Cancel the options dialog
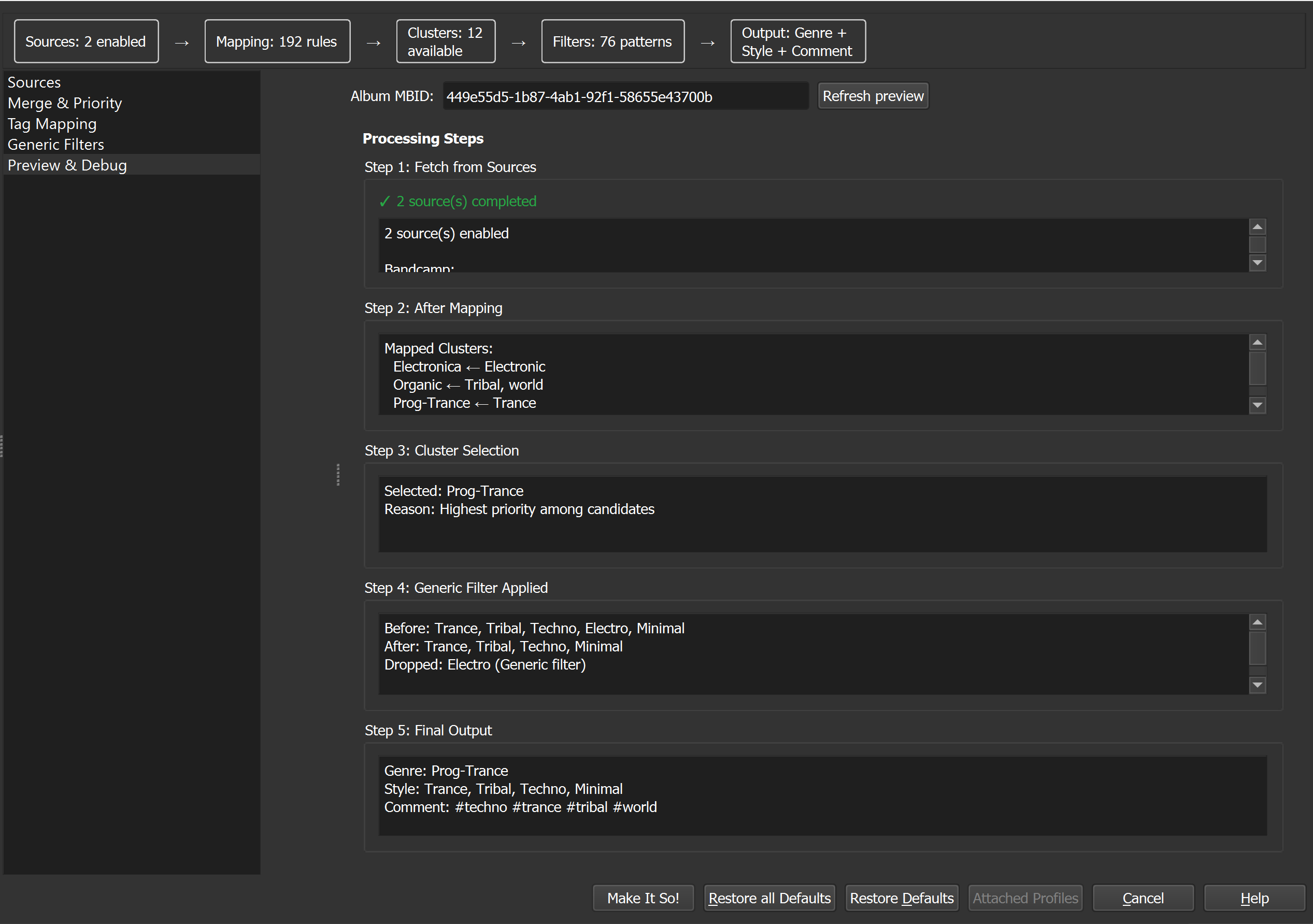Image resolution: width=1313 pixels, height=924 pixels. [1143, 898]
